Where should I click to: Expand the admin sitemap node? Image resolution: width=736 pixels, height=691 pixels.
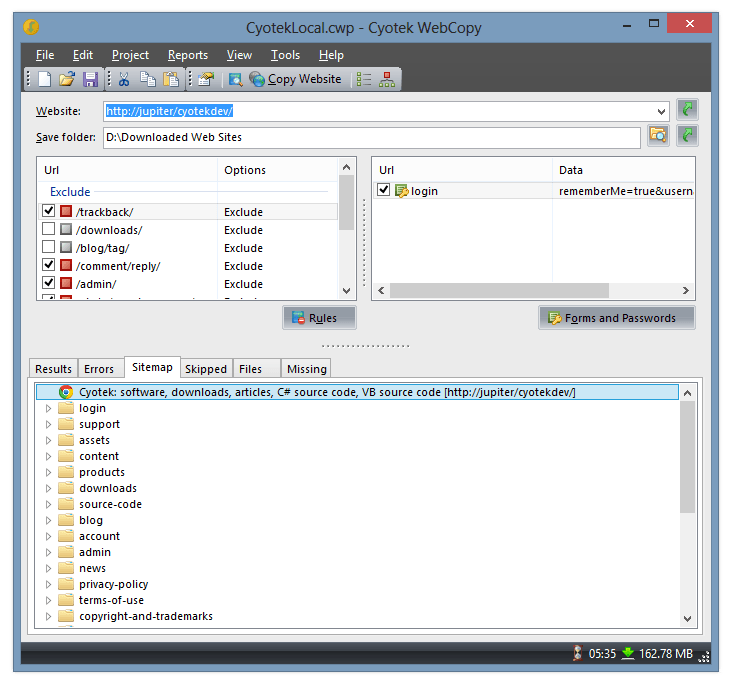click(48, 552)
